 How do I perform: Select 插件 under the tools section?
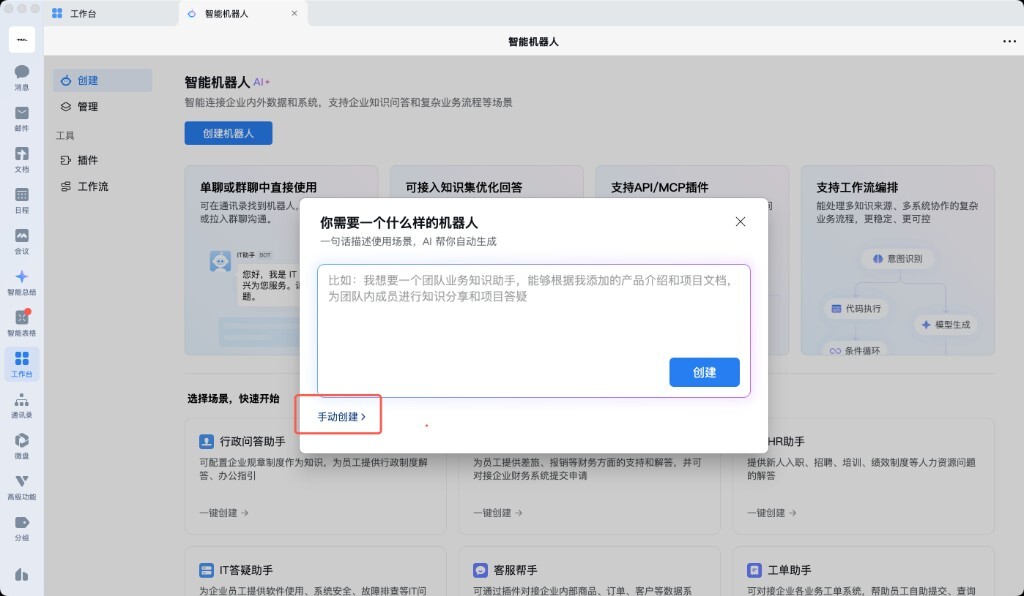pos(88,160)
